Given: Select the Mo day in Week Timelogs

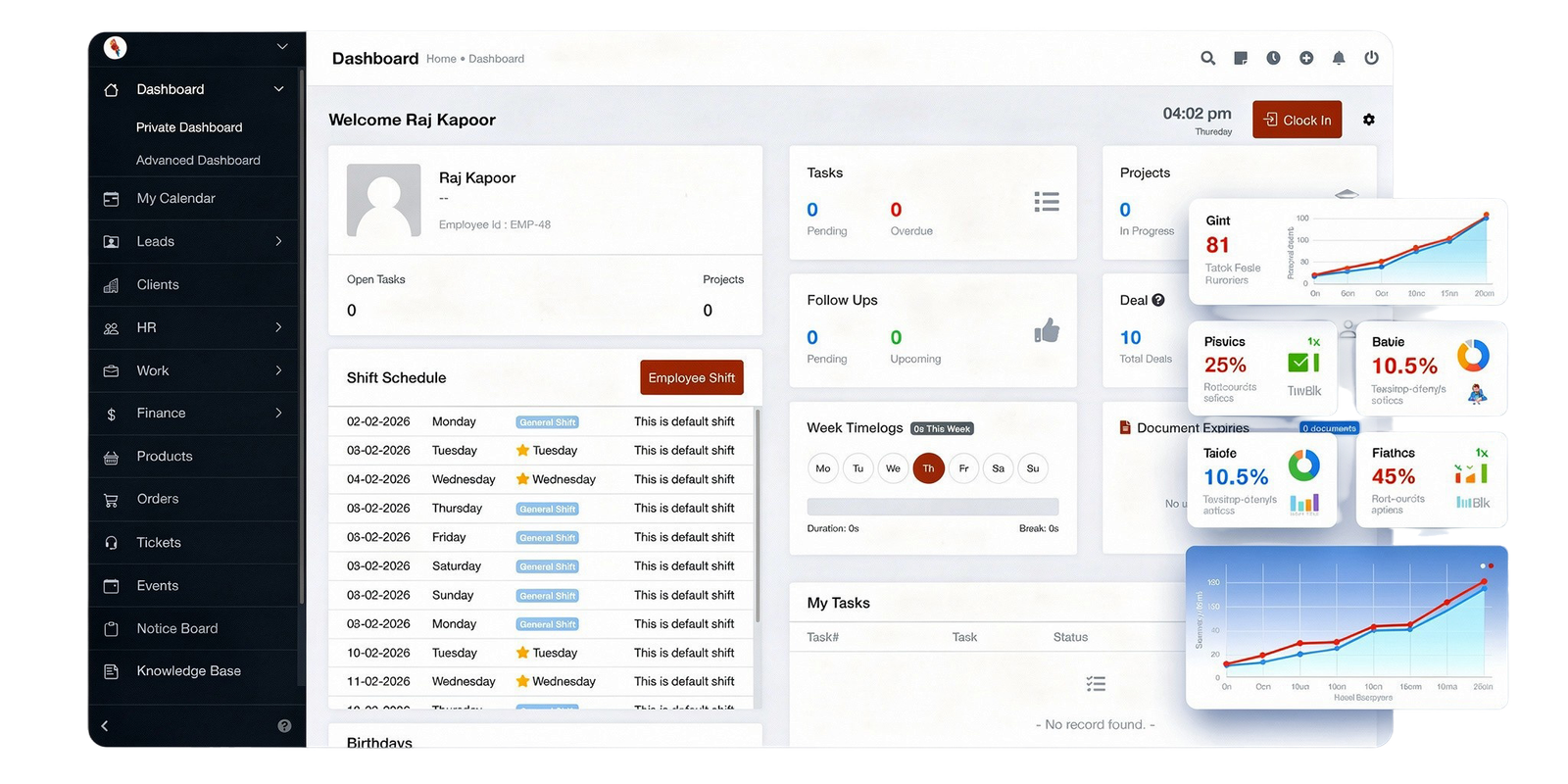Looking at the screenshot, I should click(x=823, y=468).
